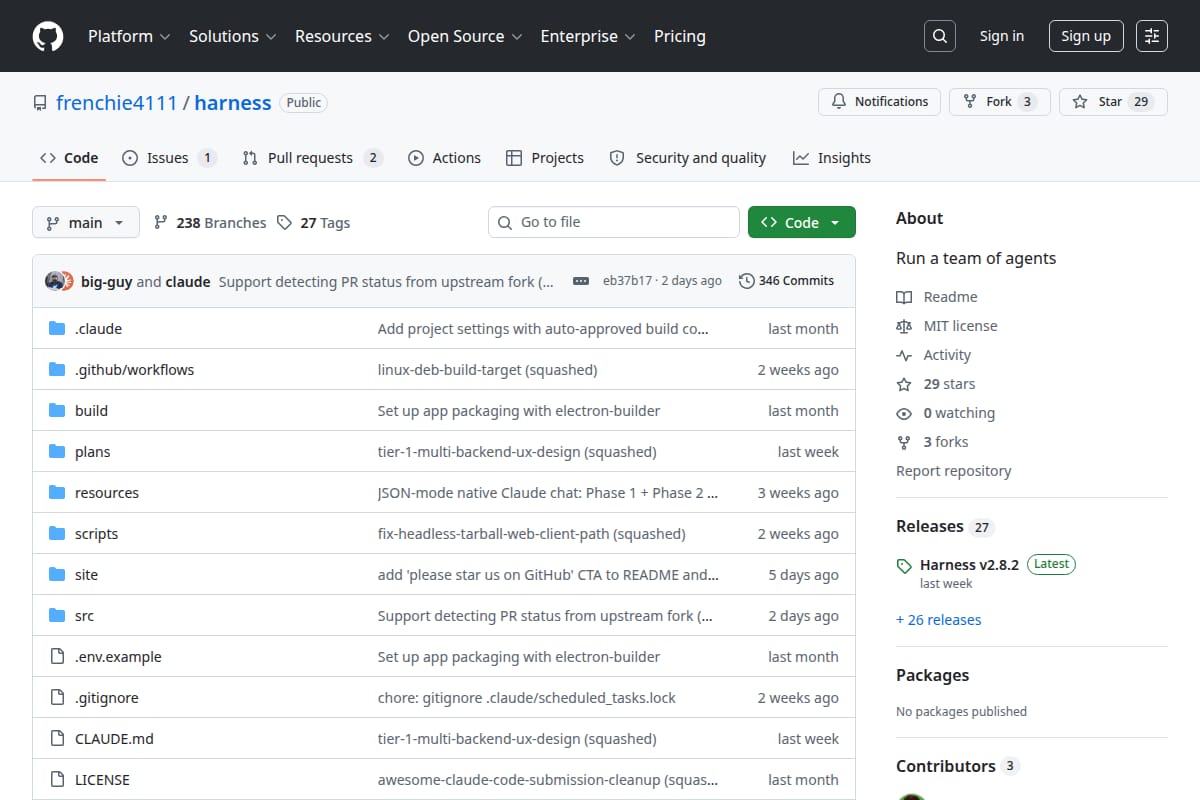The height and width of the screenshot is (800, 1200).
Task: Click the .claude folder icon
Action: pyautogui.click(x=57, y=328)
